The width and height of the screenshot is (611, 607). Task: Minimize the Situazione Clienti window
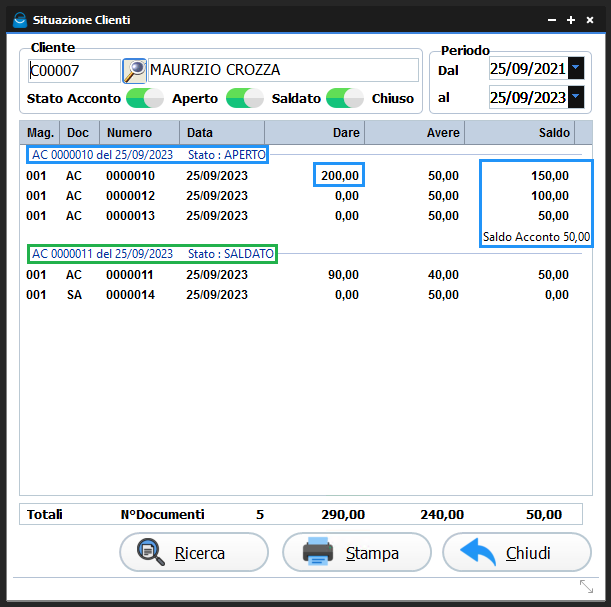click(552, 20)
